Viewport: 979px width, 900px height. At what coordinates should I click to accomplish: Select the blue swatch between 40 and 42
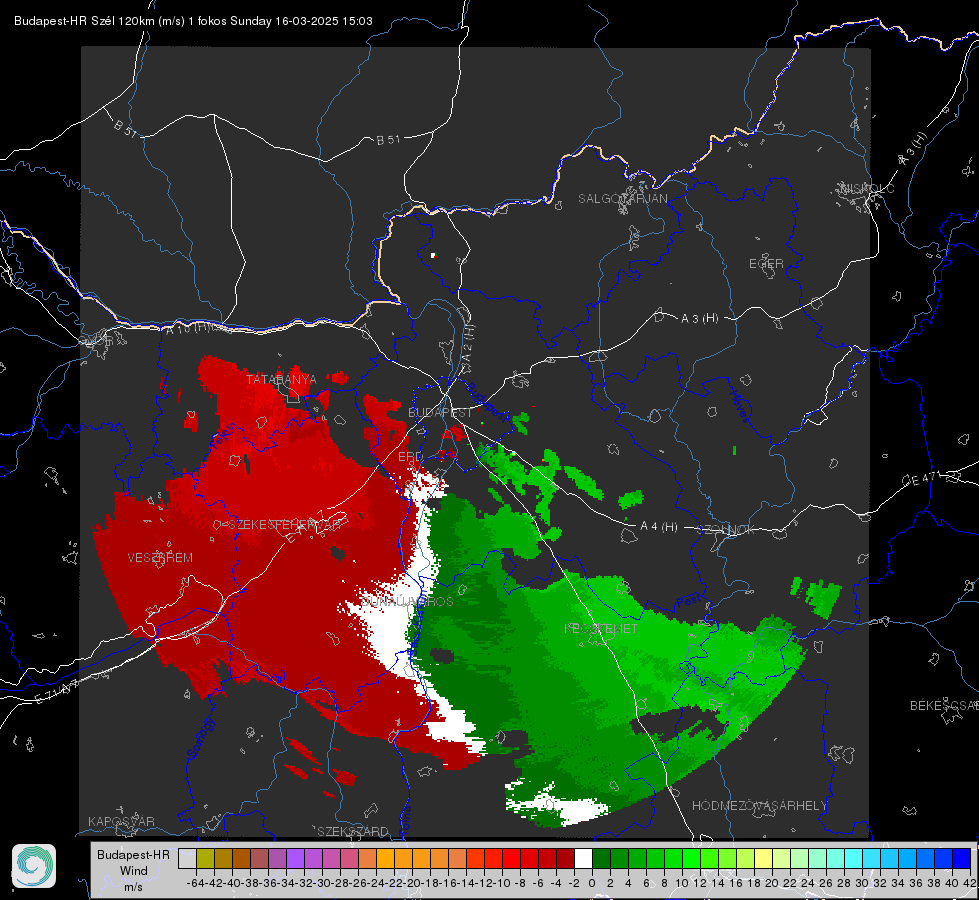(962, 858)
